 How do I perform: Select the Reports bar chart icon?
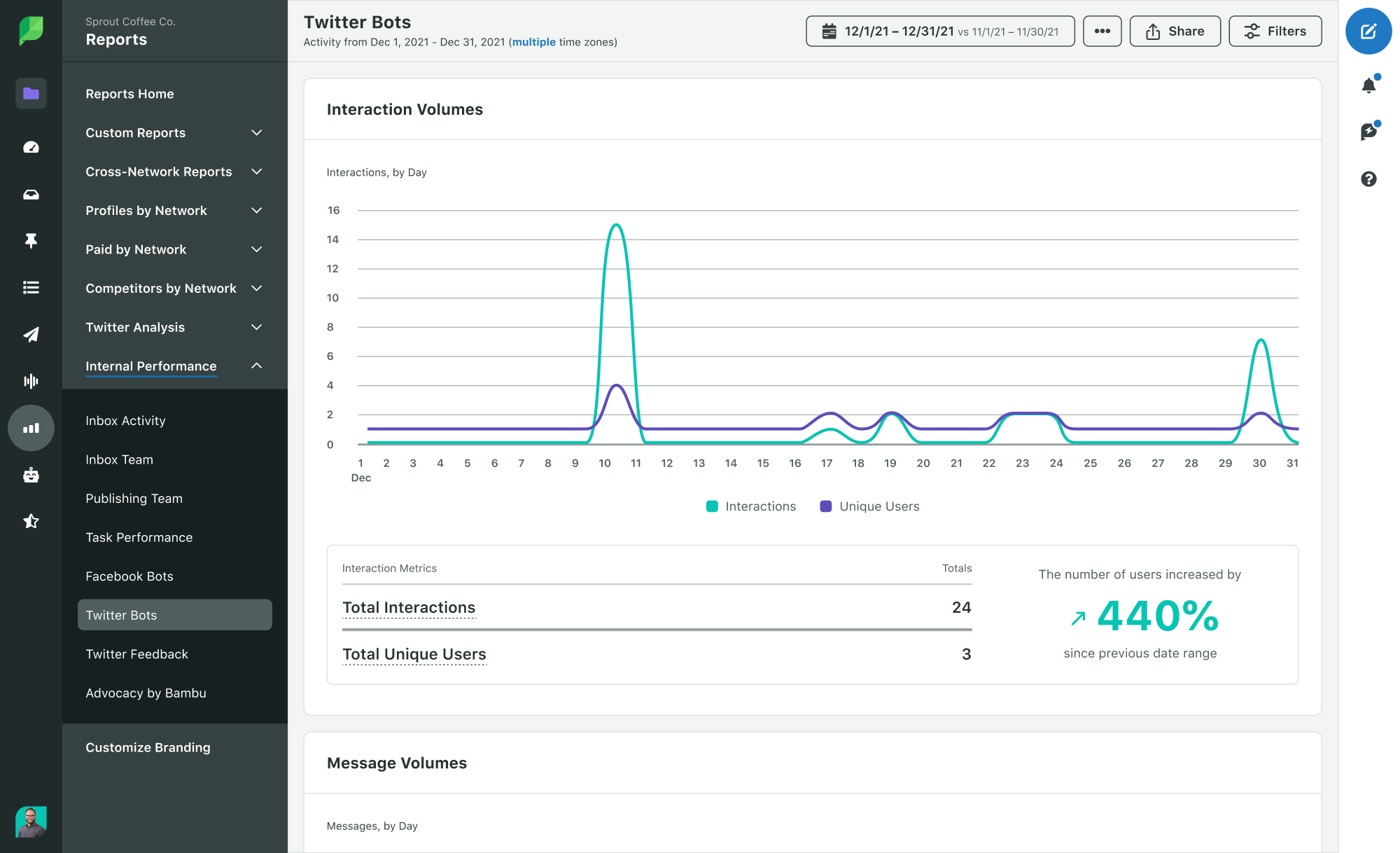tap(31, 428)
